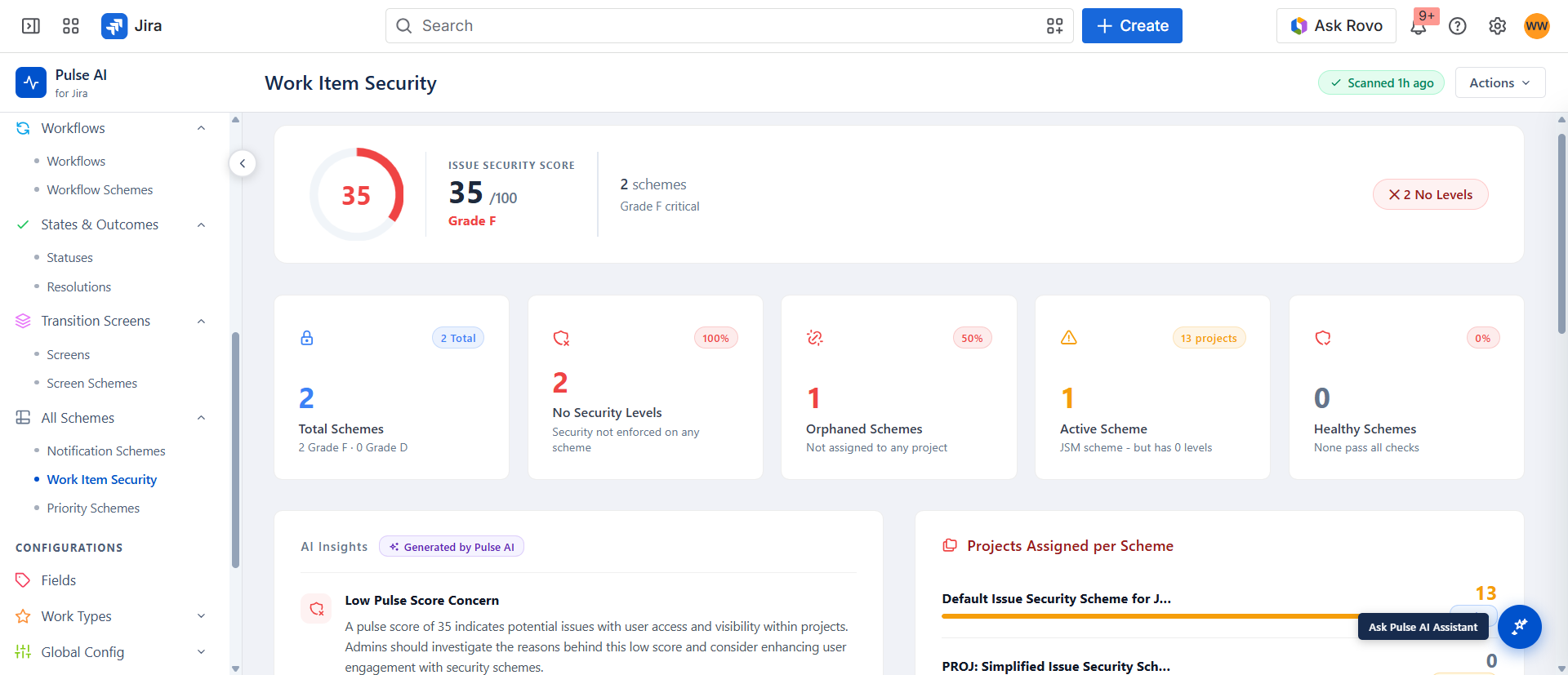Click the Pulse AI app logo icon

click(31, 82)
